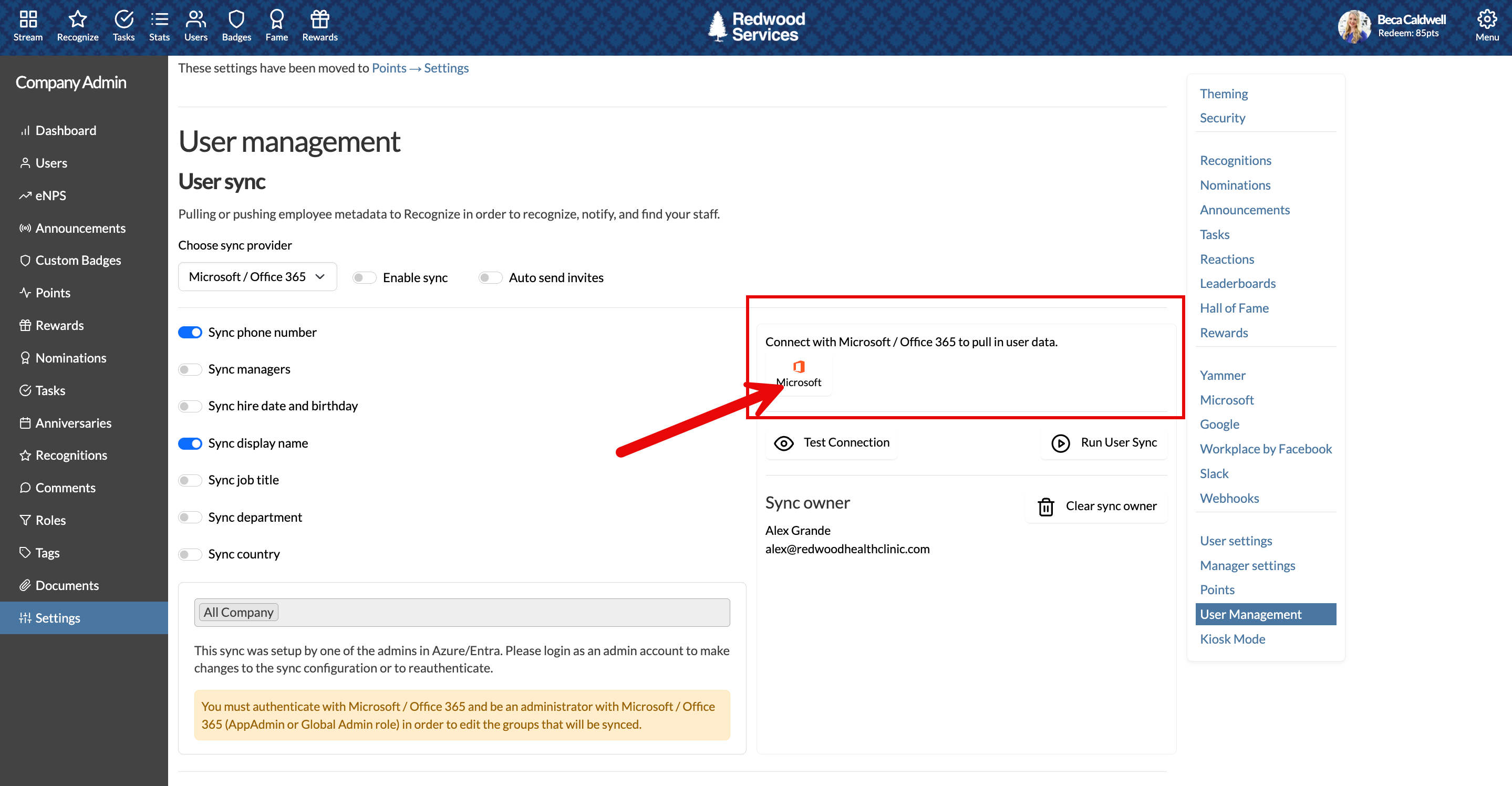Open the Users icon in top navigation
This screenshot has height=786, width=1512.
(x=195, y=19)
